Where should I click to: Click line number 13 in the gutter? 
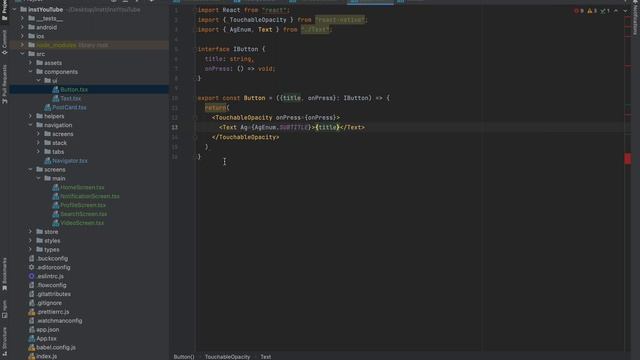(x=175, y=127)
